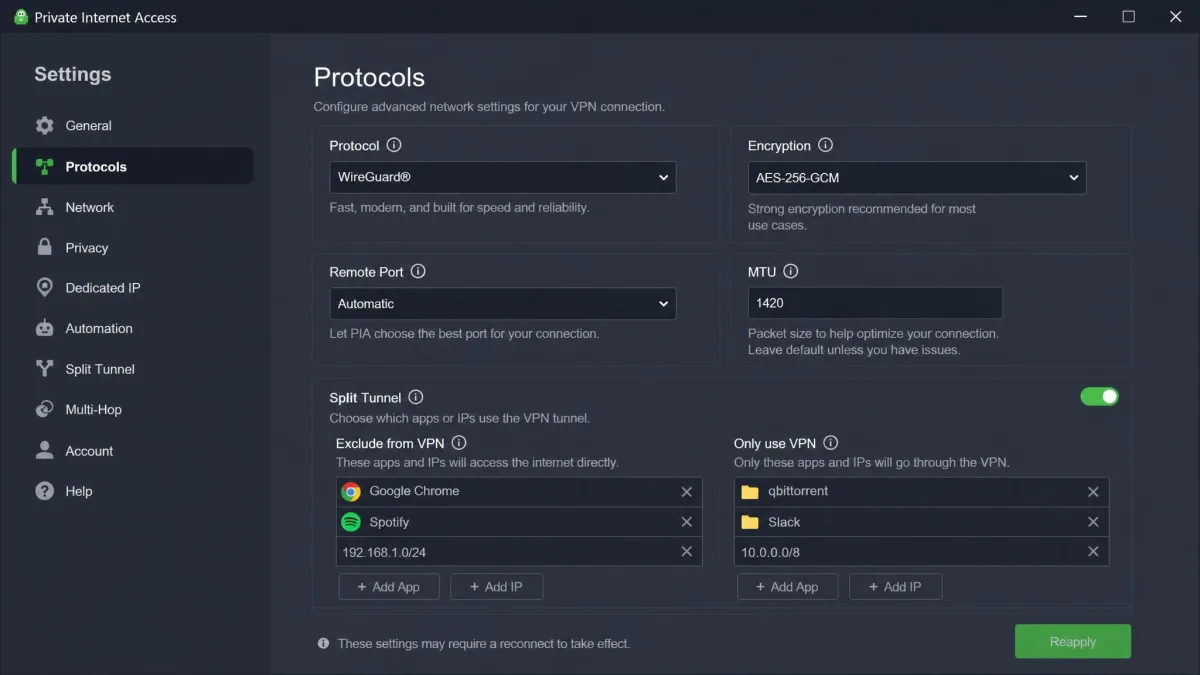Screen dimensions: 1200x675
Task: Click the qbittorrent folder icon
Action: coord(750,492)
